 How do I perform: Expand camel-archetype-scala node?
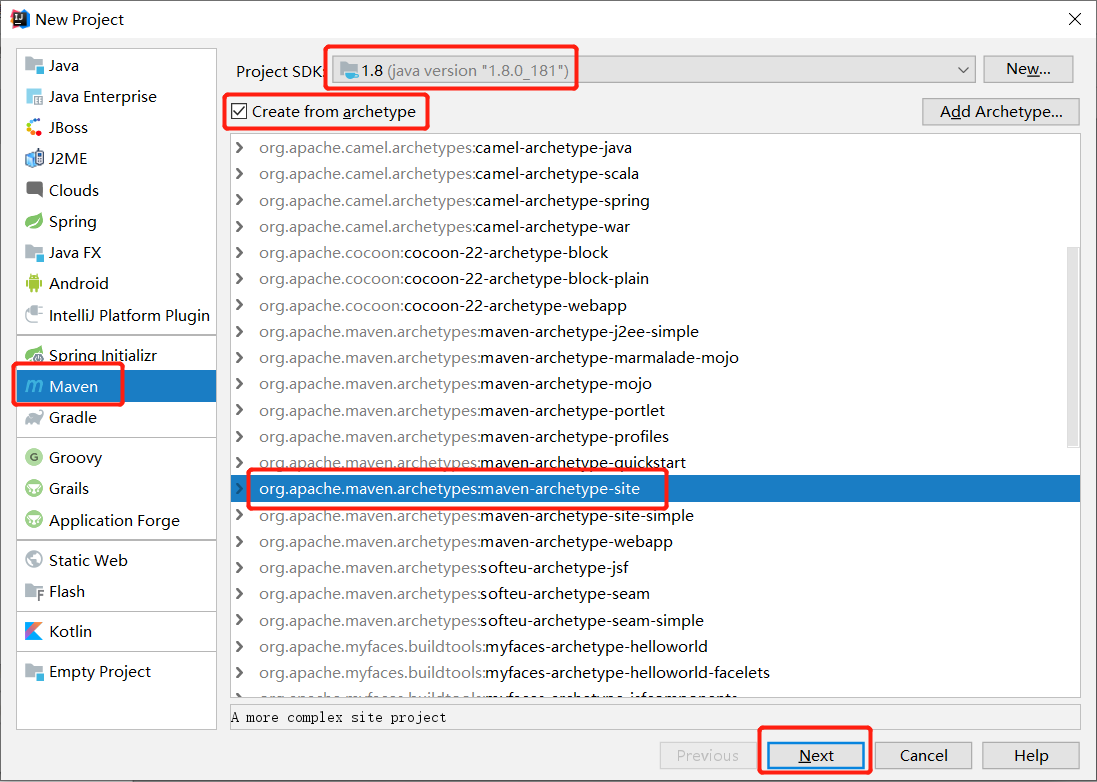240,173
